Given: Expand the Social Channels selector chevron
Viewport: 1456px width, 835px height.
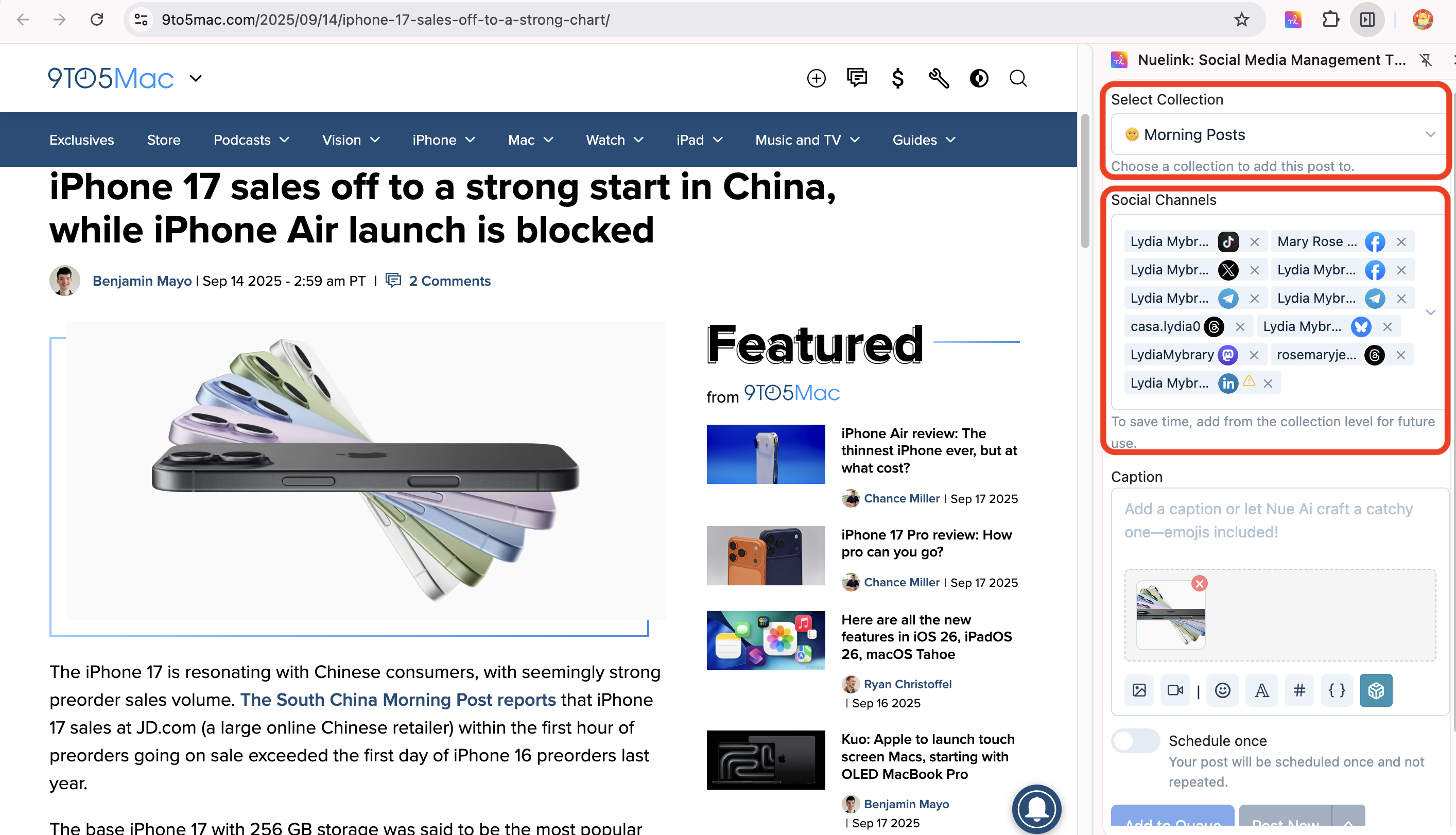Looking at the screenshot, I should pos(1430,312).
